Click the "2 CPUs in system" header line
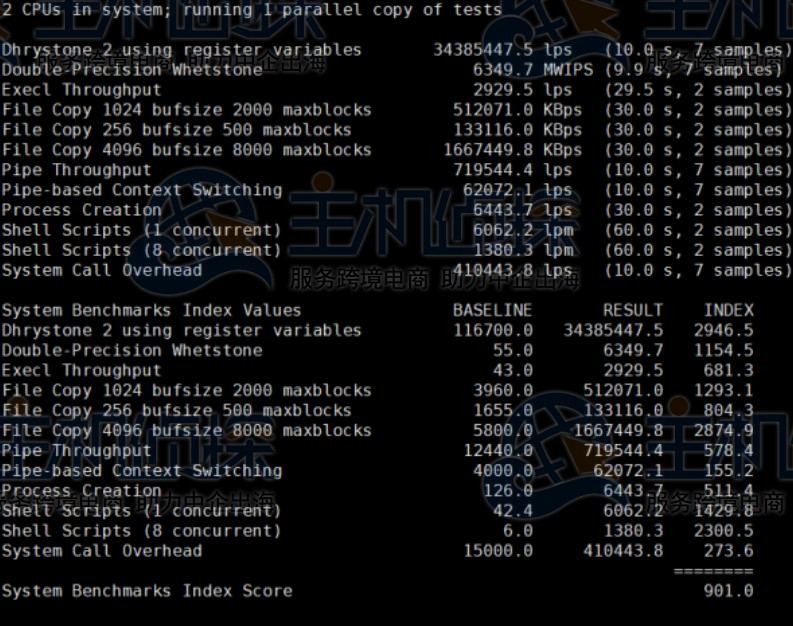This screenshot has width=793, height=626. (x=251, y=10)
